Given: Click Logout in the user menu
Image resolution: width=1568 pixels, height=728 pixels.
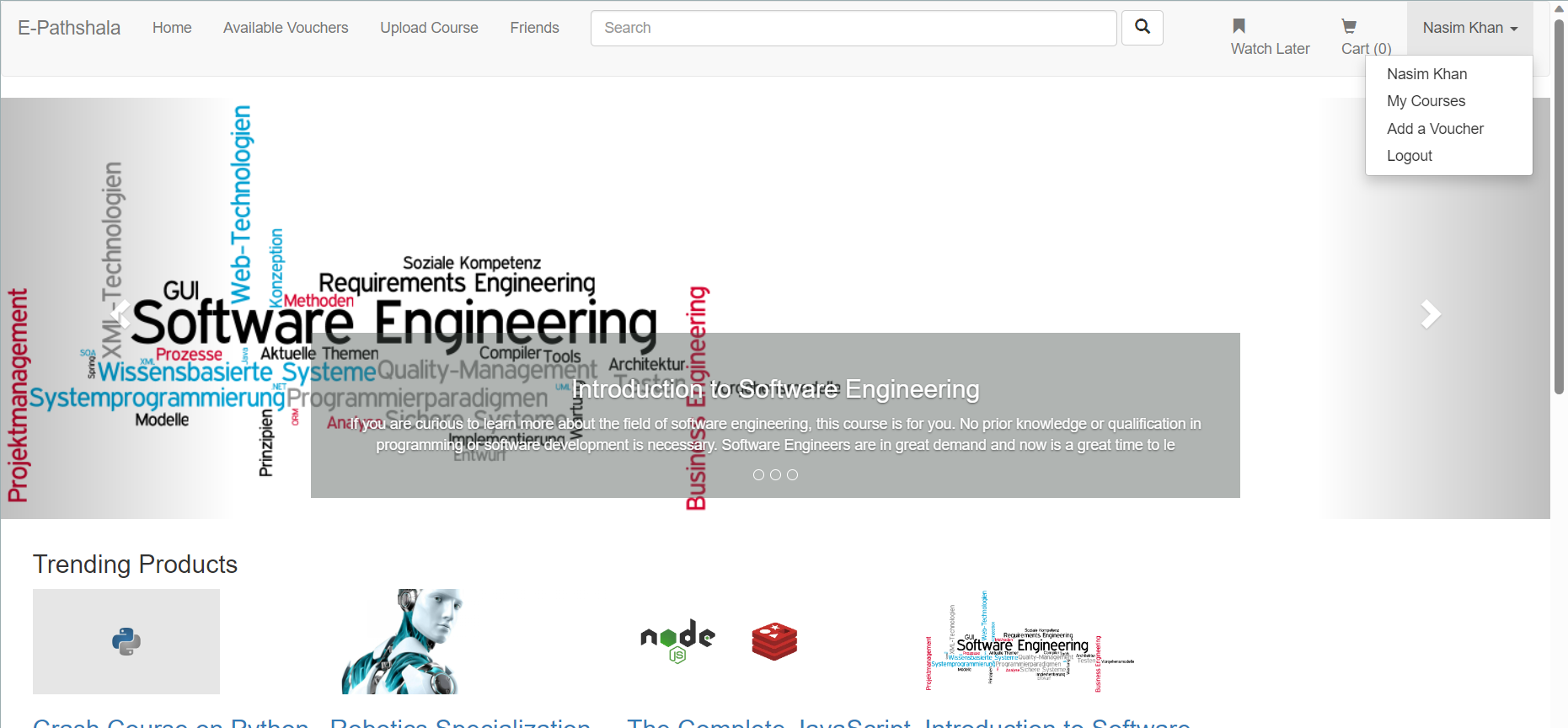Looking at the screenshot, I should pos(1409,156).
